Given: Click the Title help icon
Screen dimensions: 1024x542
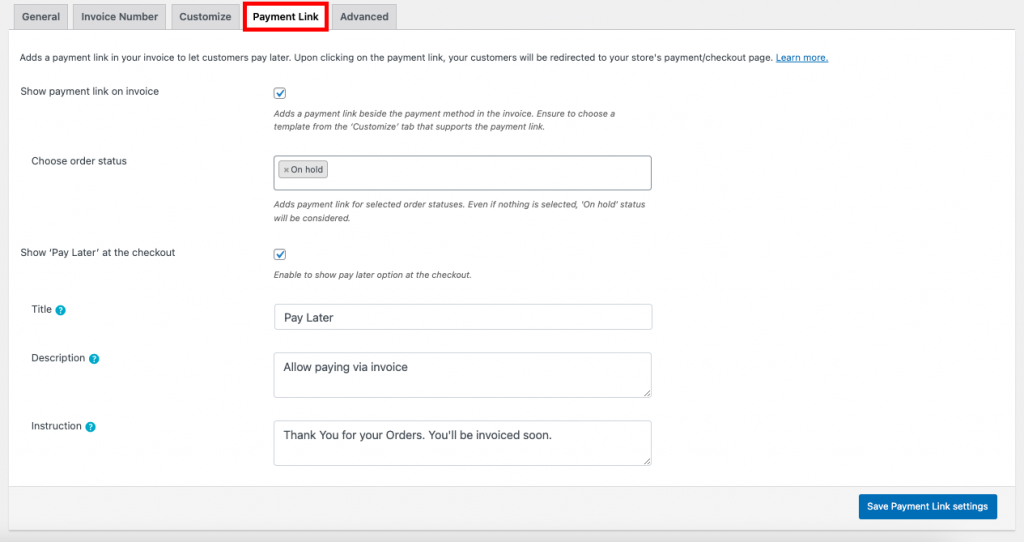Looking at the screenshot, I should point(61,310).
